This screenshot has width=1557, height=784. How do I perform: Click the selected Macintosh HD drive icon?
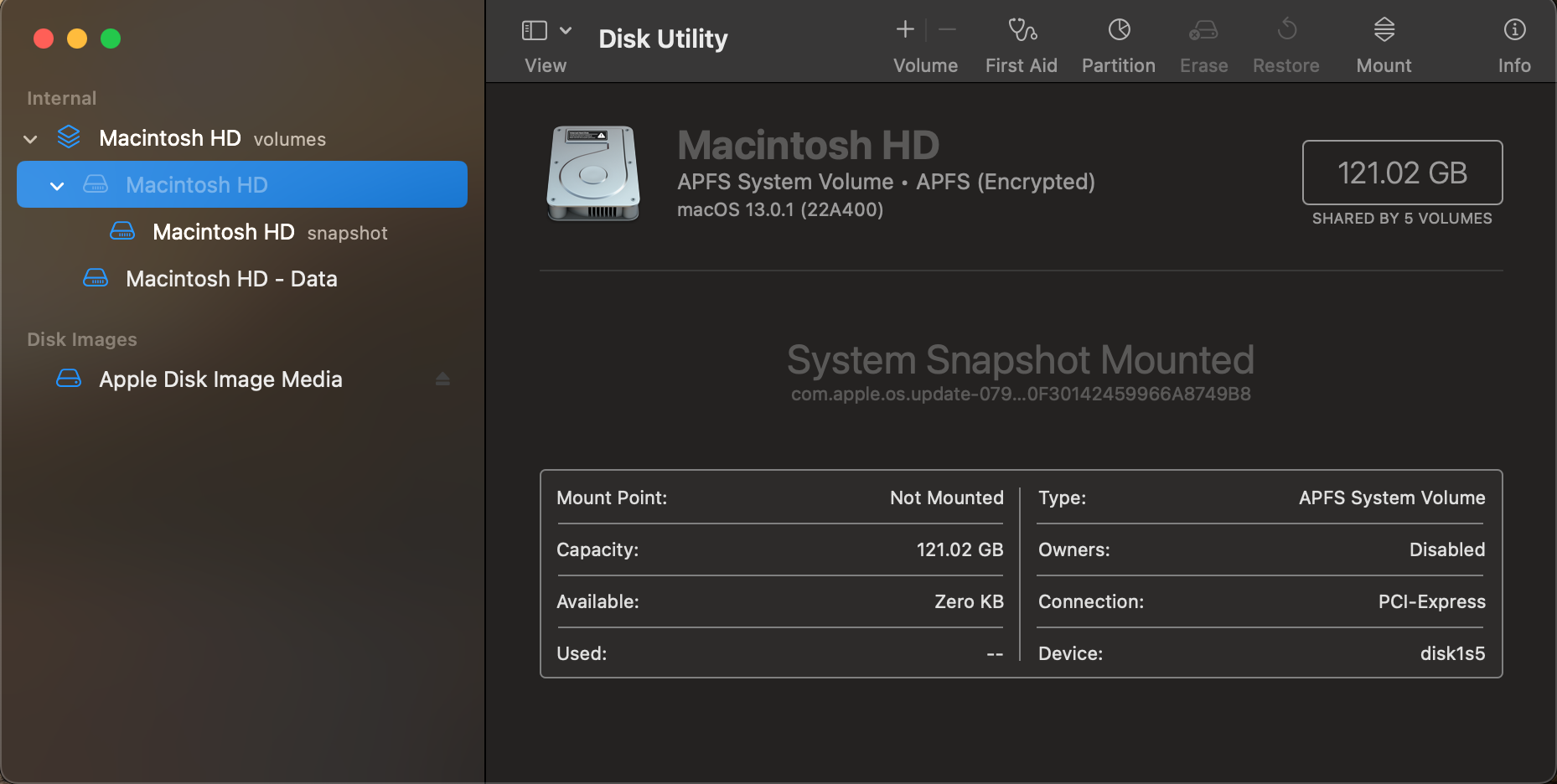[96, 184]
